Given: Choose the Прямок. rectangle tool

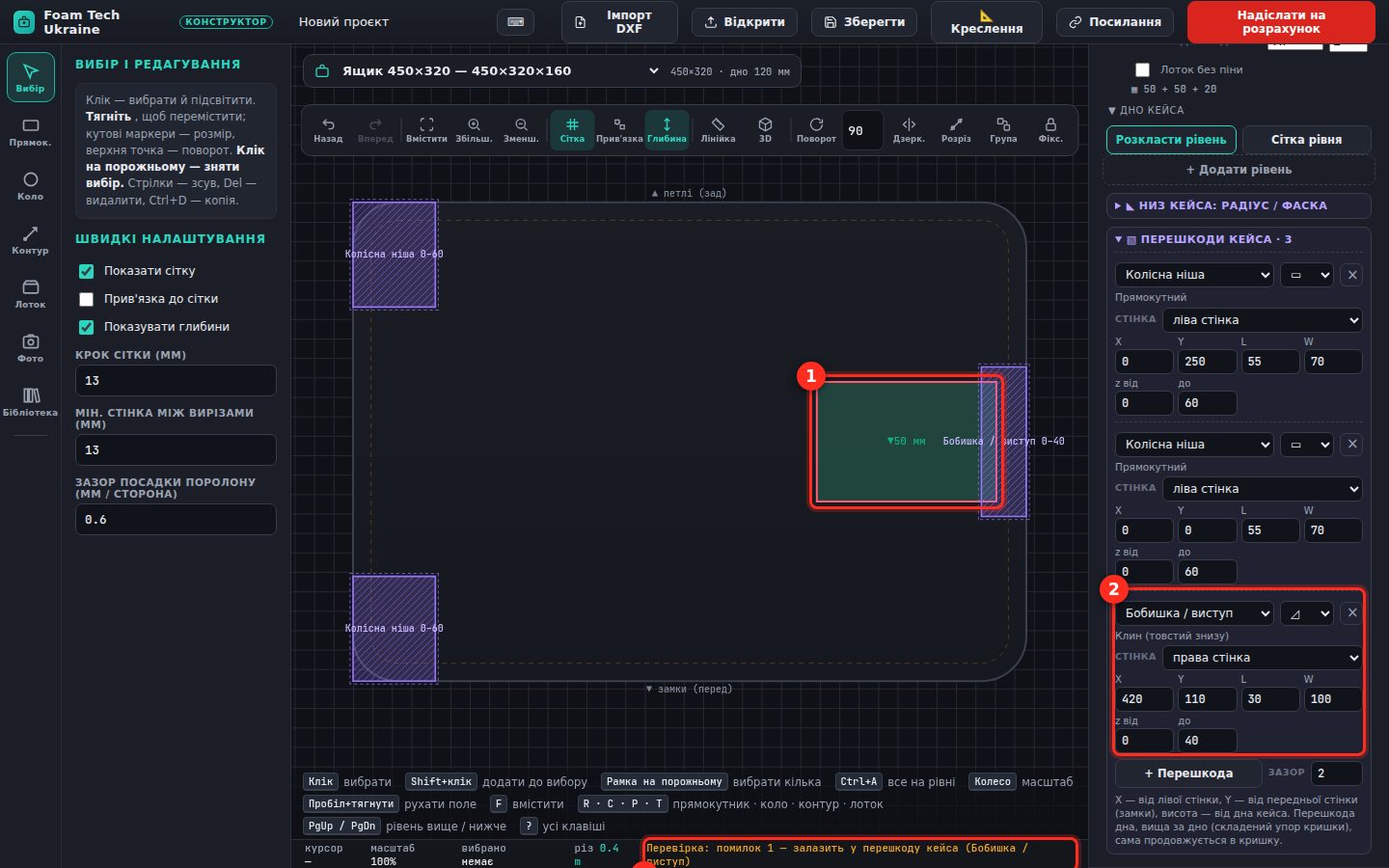Looking at the screenshot, I should [30, 131].
